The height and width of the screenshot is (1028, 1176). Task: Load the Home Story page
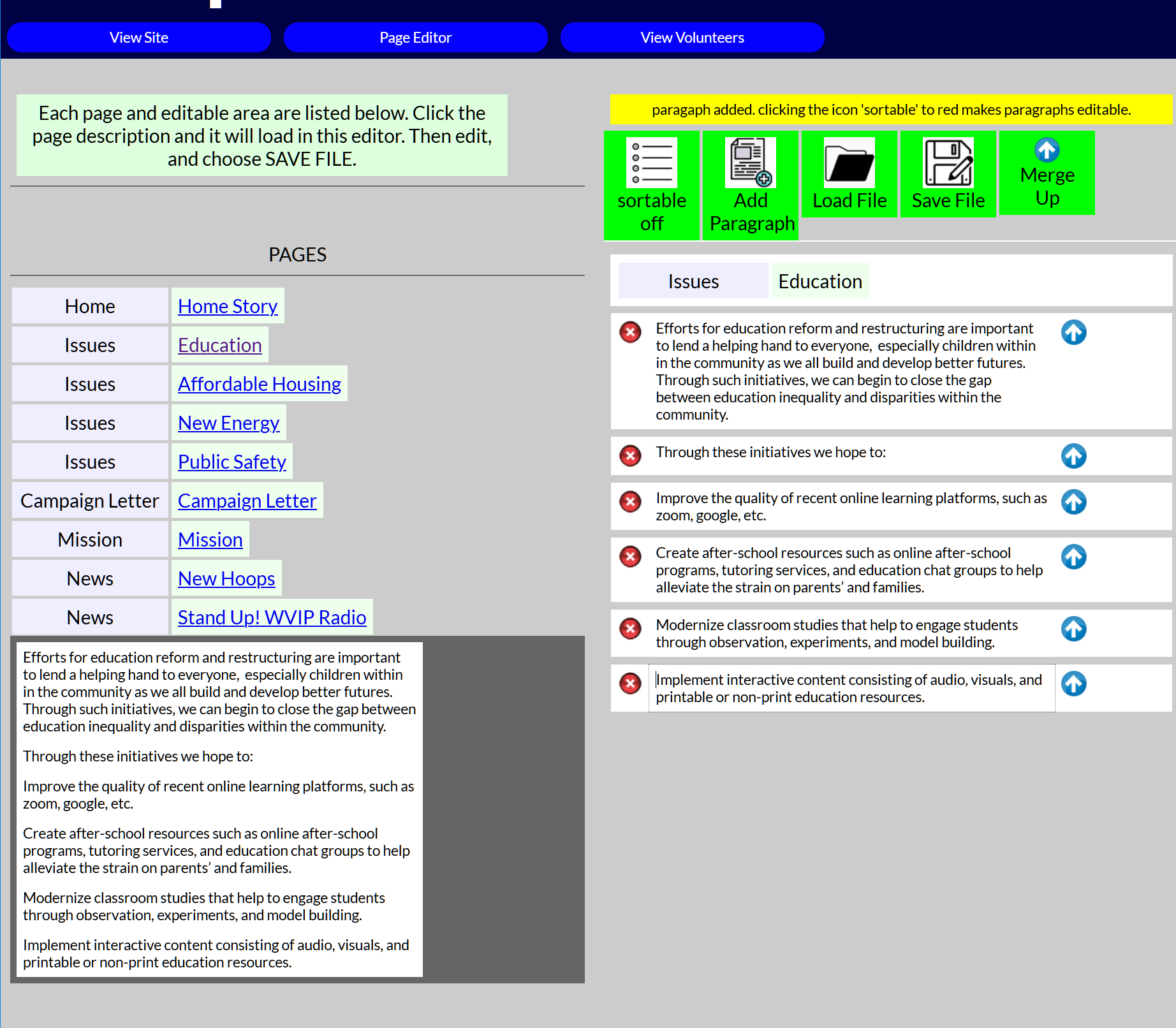228,306
